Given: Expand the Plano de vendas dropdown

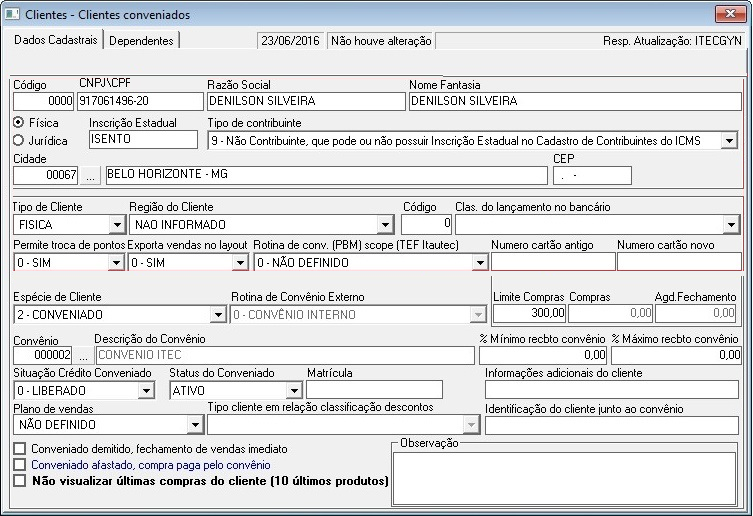Looking at the screenshot, I should 195,426.
